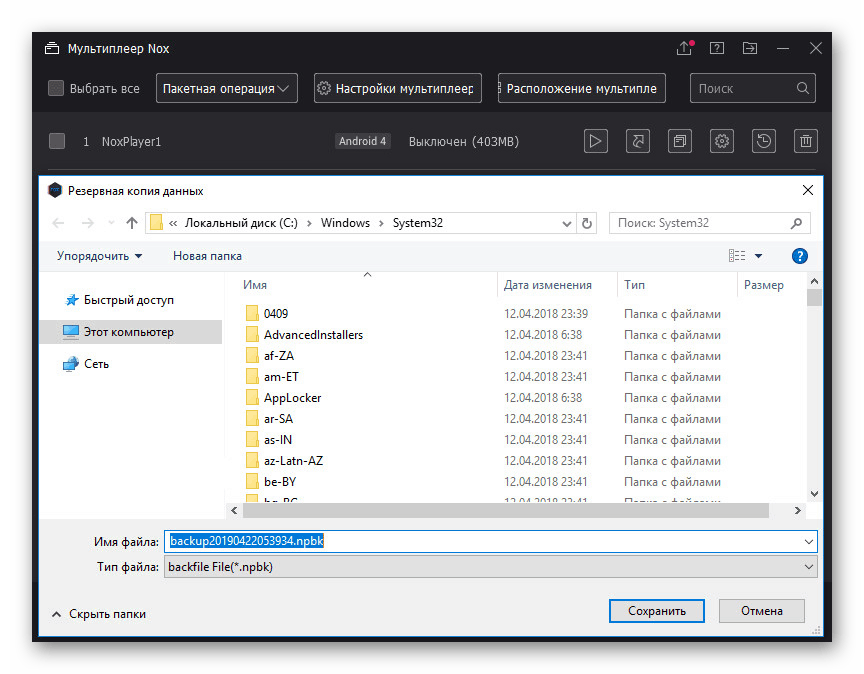
Task: Open the recent locations dropdown arrow
Action: [x=111, y=223]
